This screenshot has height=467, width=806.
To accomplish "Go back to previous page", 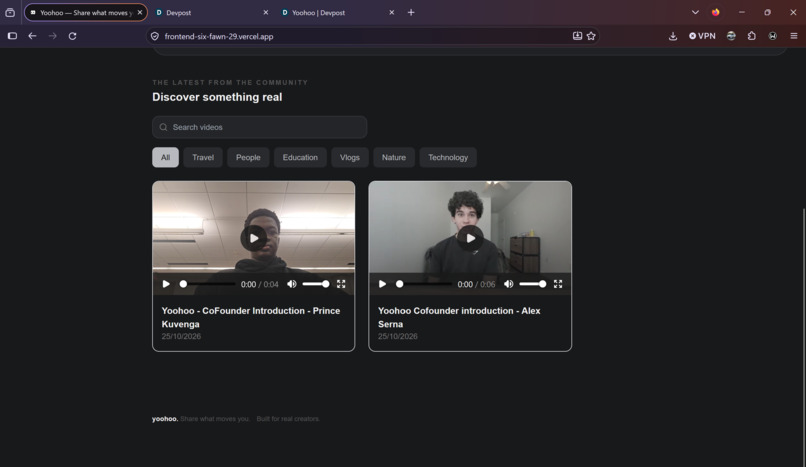I will (32, 36).
